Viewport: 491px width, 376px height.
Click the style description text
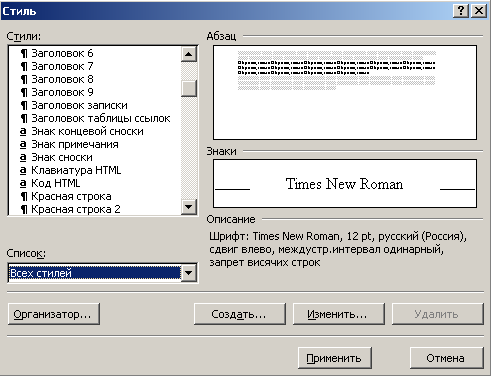click(x=338, y=249)
